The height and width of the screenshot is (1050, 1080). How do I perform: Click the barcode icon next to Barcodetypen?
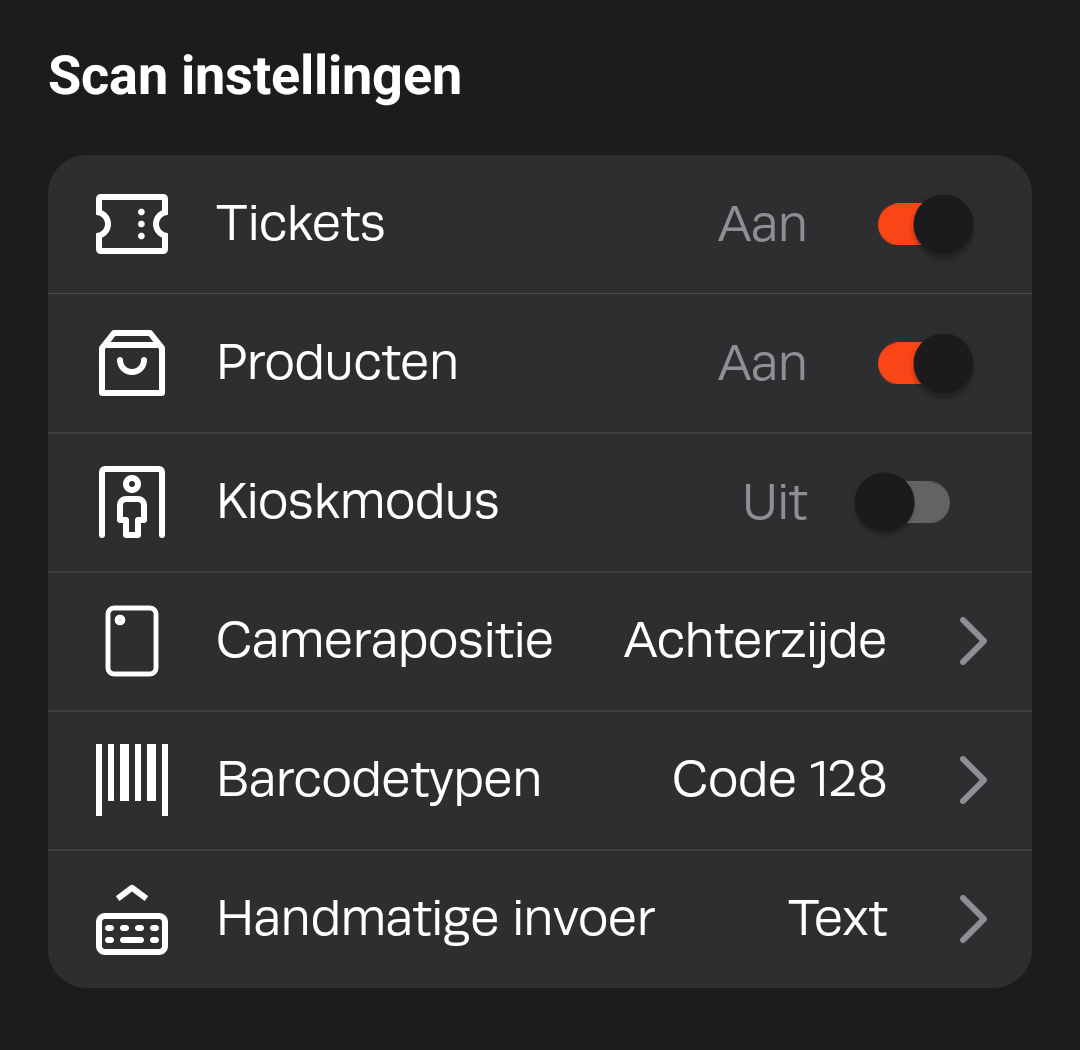(x=132, y=780)
